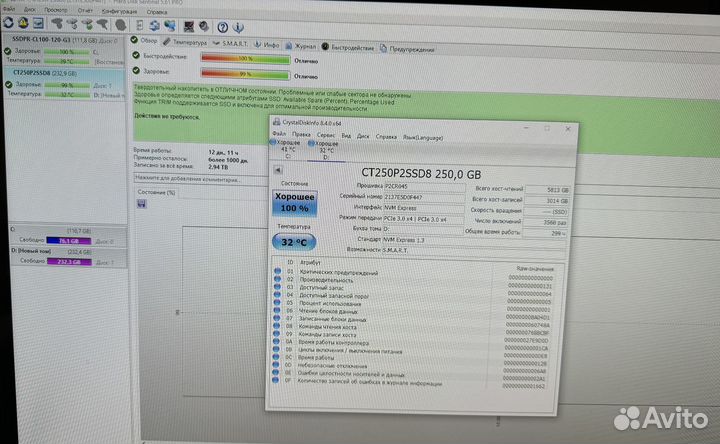Click the blue monitor panel icon in Sentinel toolbar
Screen dimensions: 720x444
tap(38, 23)
